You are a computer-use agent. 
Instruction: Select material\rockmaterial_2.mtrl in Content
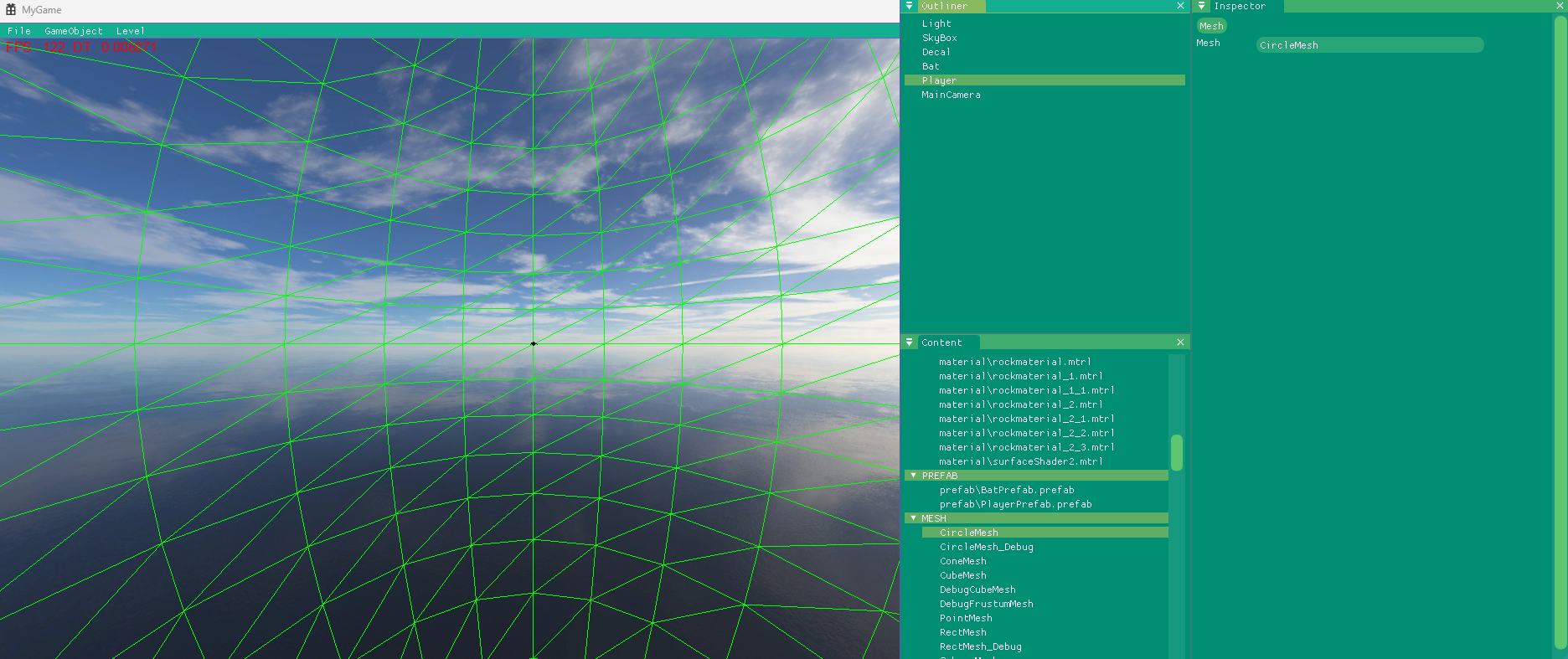[x=1020, y=404]
